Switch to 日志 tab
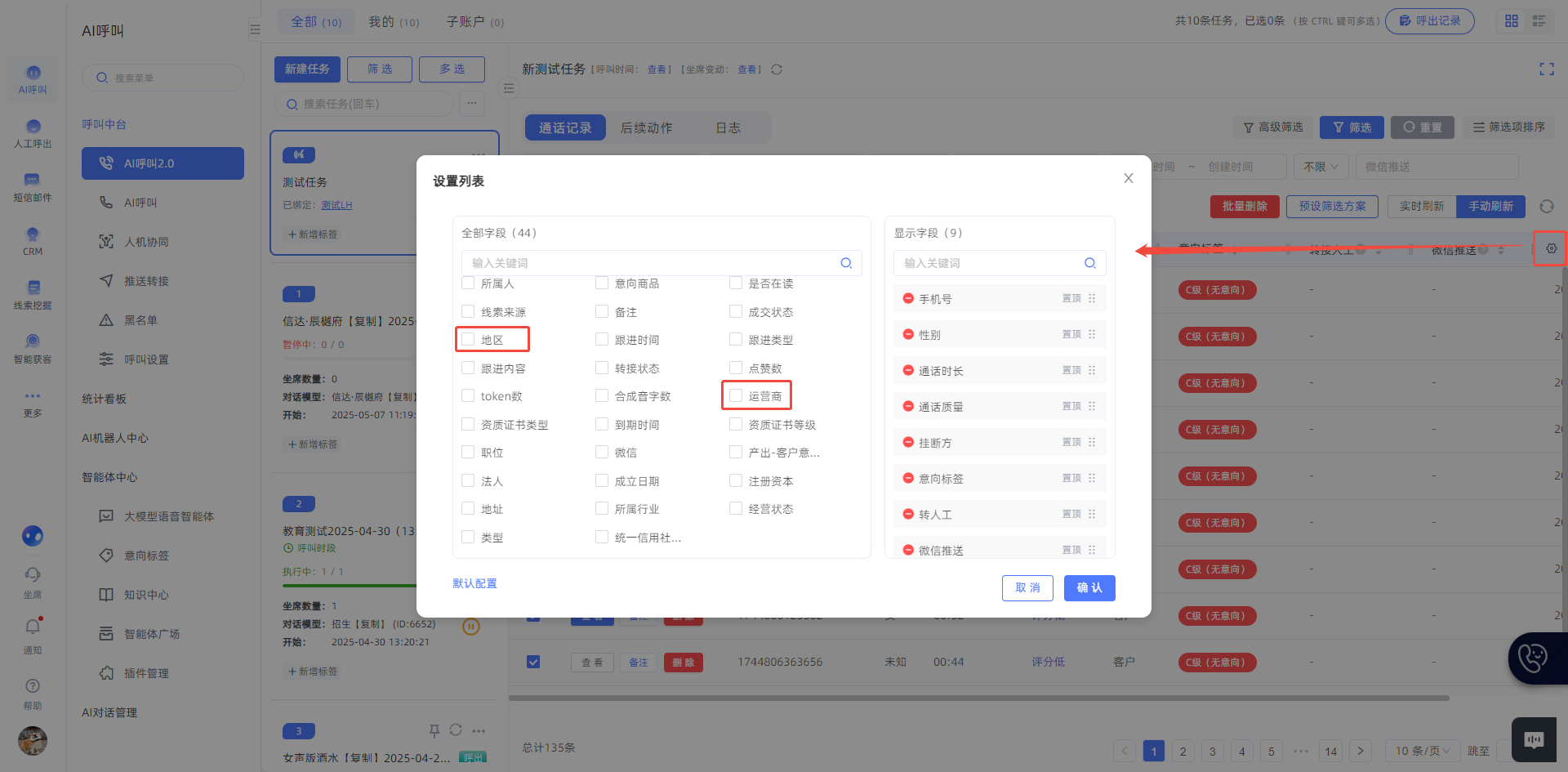1568x772 pixels. point(728,128)
